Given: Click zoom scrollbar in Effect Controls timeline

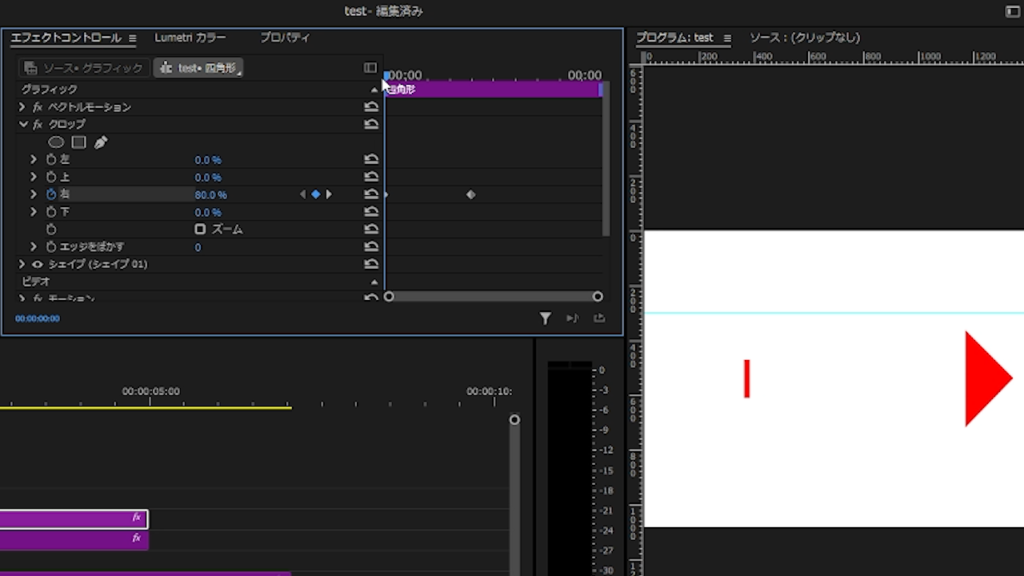Looking at the screenshot, I should pos(493,296).
